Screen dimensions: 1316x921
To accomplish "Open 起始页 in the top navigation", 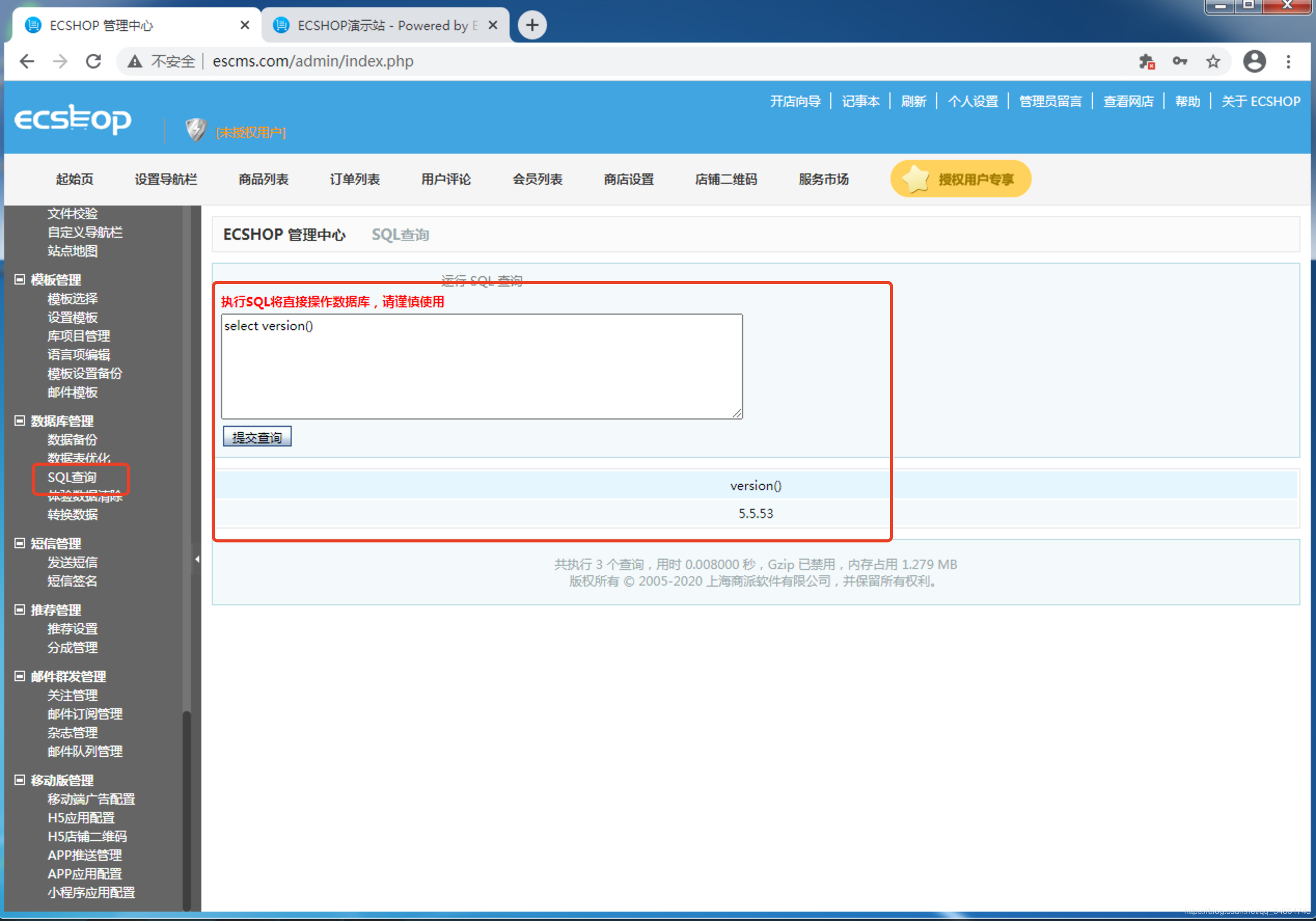I will (x=75, y=180).
